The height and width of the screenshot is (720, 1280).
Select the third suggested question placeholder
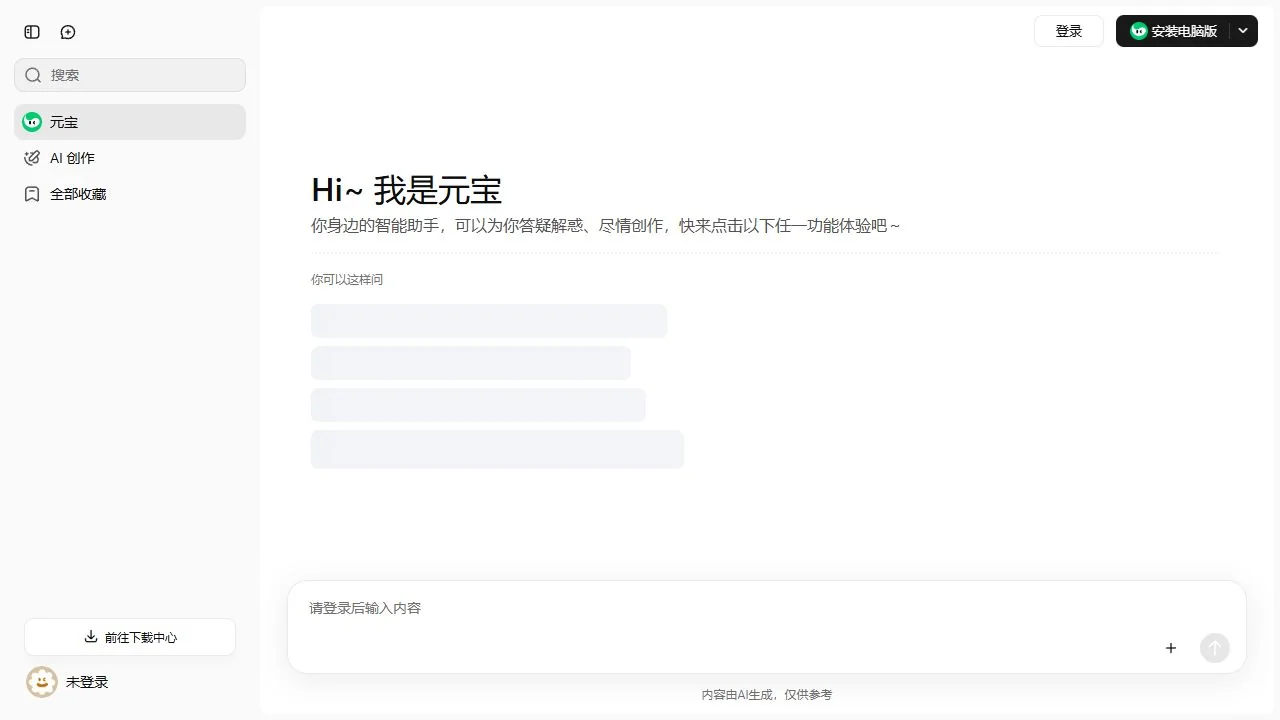coord(478,405)
